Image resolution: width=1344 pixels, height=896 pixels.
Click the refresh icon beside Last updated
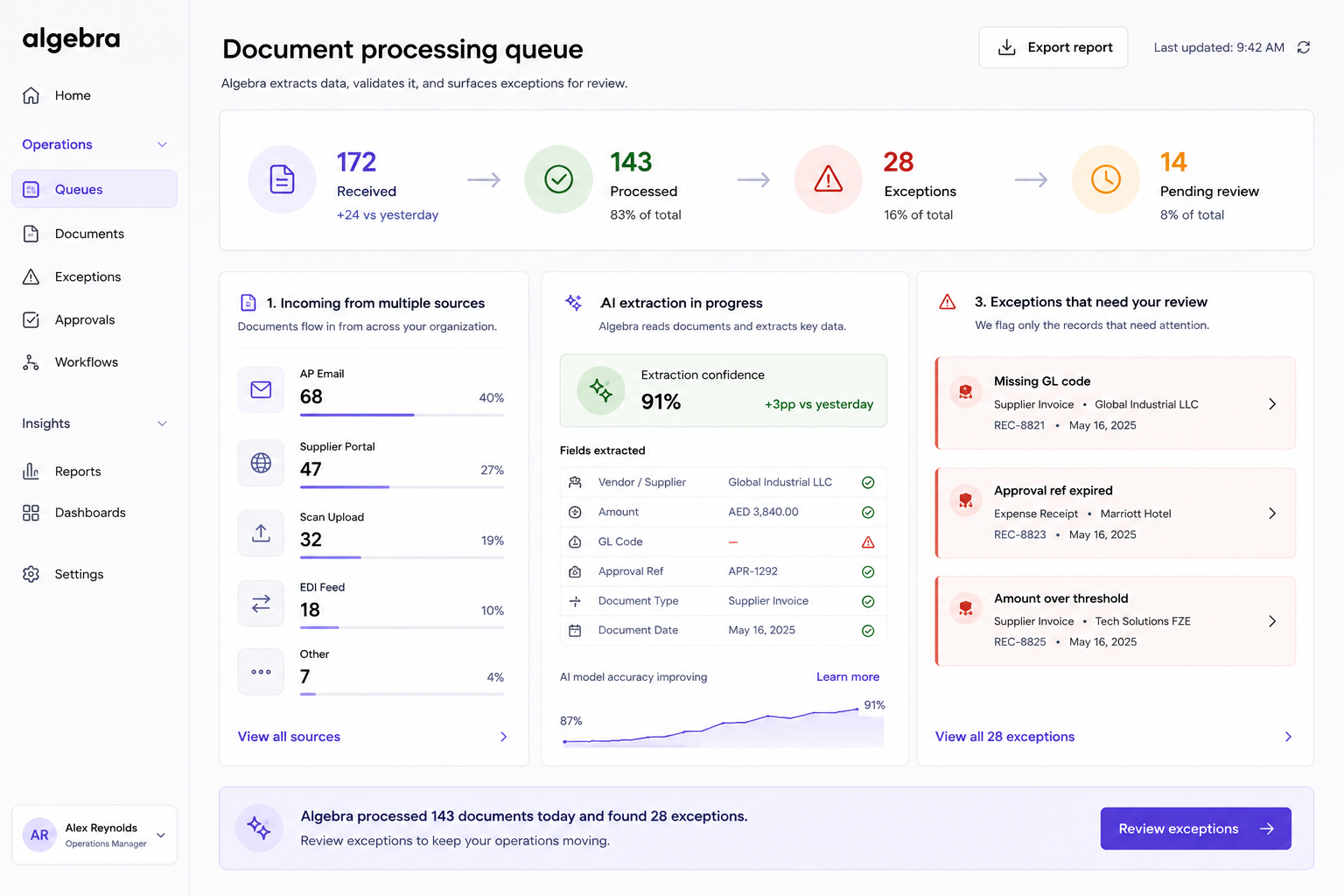coord(1304,47)
